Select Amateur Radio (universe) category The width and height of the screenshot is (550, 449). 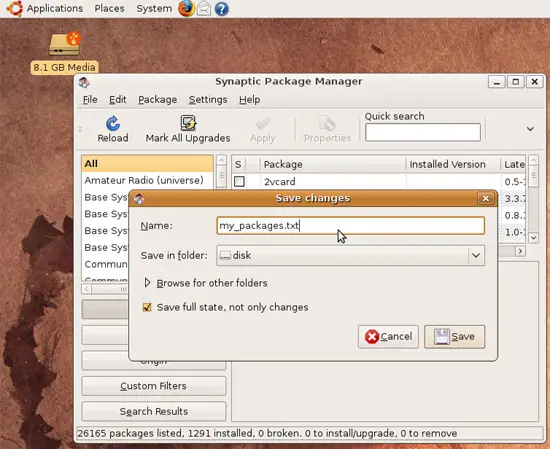click(147, 180)
